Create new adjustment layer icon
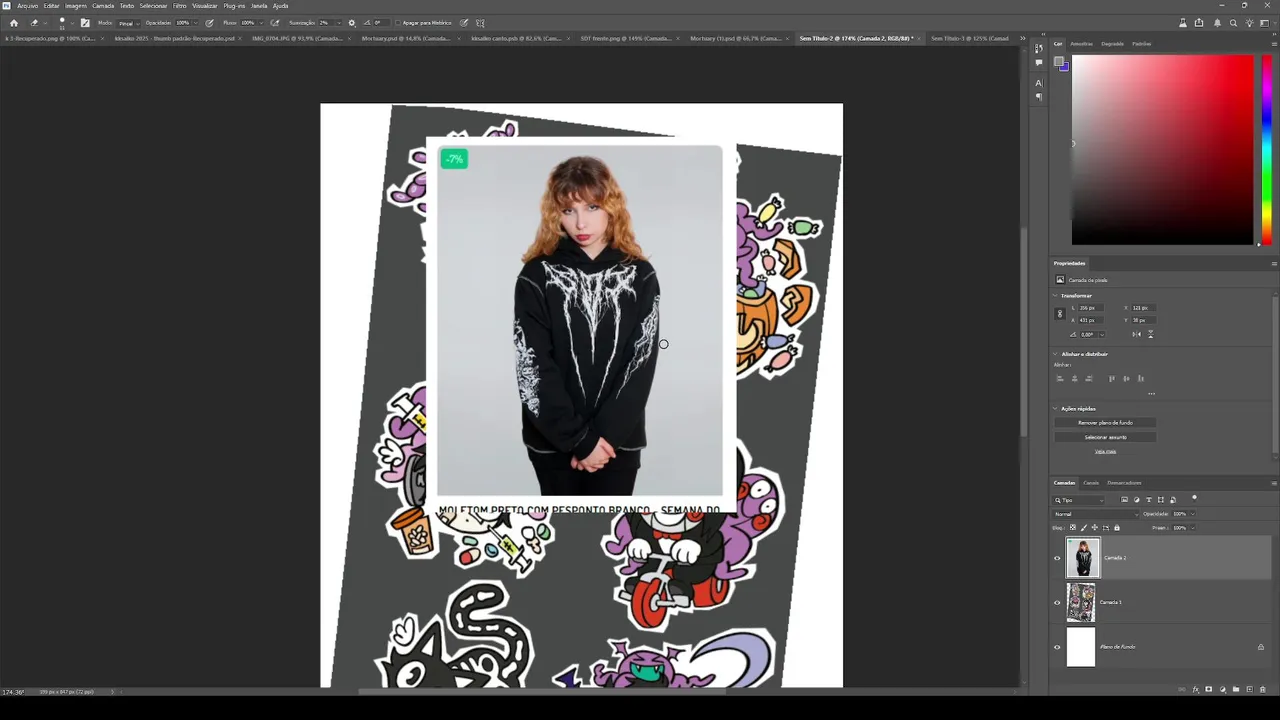This screenshot has height=720, width=1280. (1222, 689)
